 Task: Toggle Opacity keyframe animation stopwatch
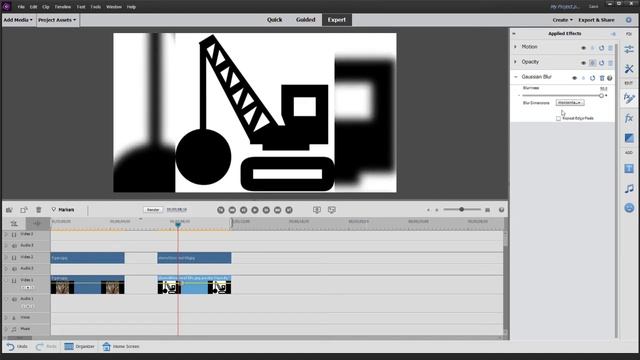coord(592,63)
